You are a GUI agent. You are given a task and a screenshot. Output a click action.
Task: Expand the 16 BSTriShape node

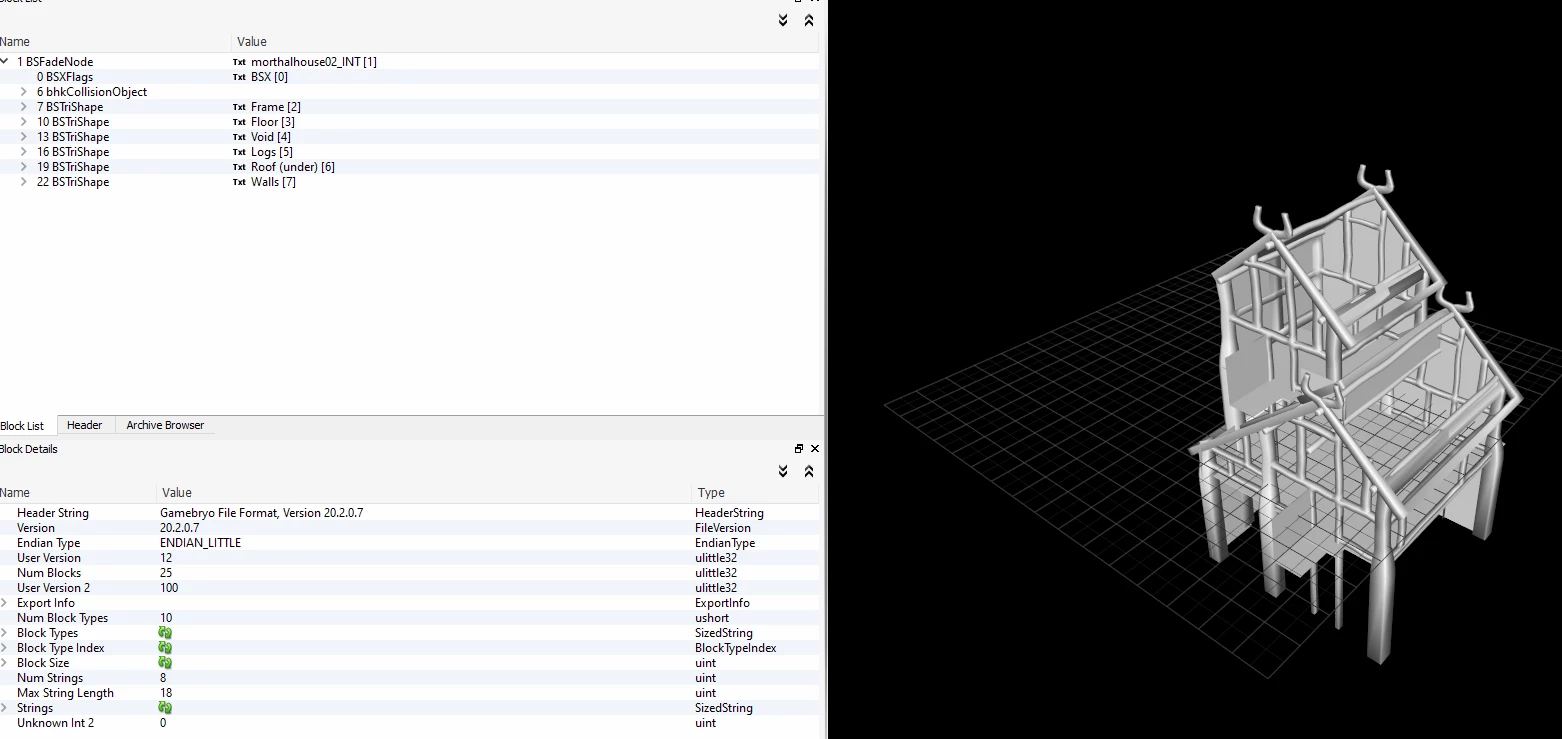tap(24, 152)
